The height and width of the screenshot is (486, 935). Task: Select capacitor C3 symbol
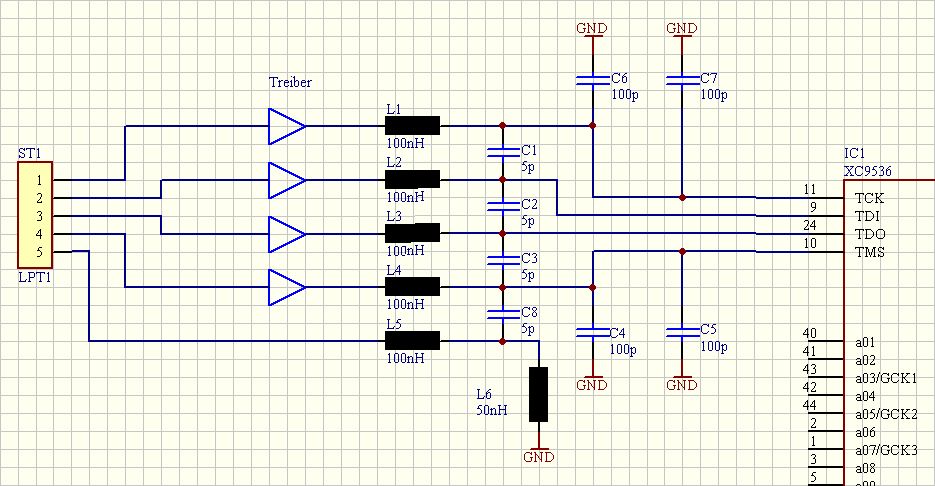503,260
